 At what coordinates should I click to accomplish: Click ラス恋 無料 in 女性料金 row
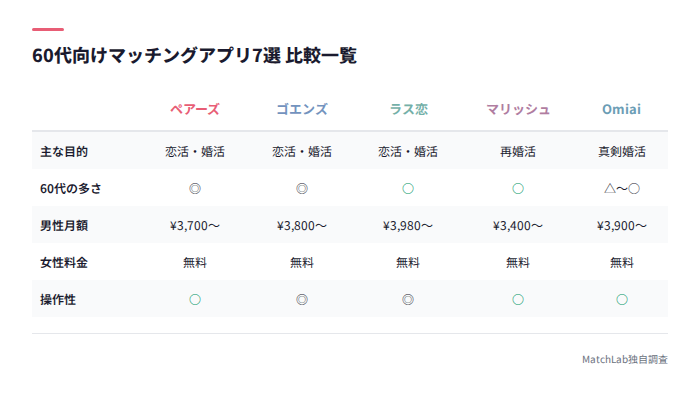[408, 263]
